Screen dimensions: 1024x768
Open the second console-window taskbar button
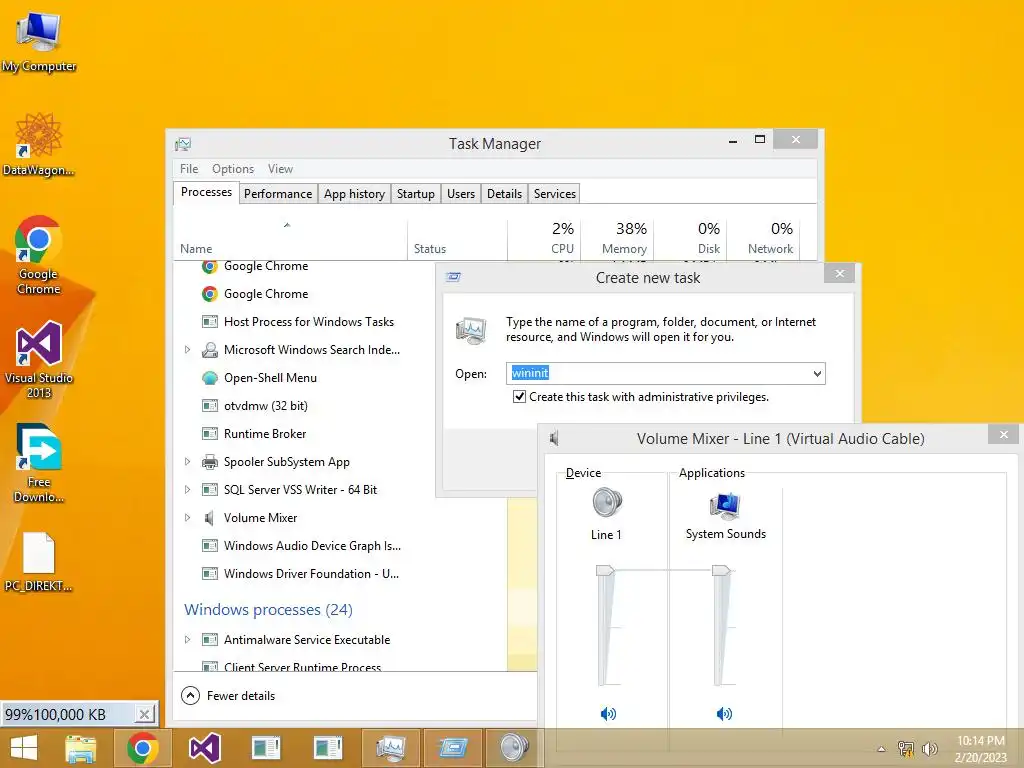[x=328, y=748]
